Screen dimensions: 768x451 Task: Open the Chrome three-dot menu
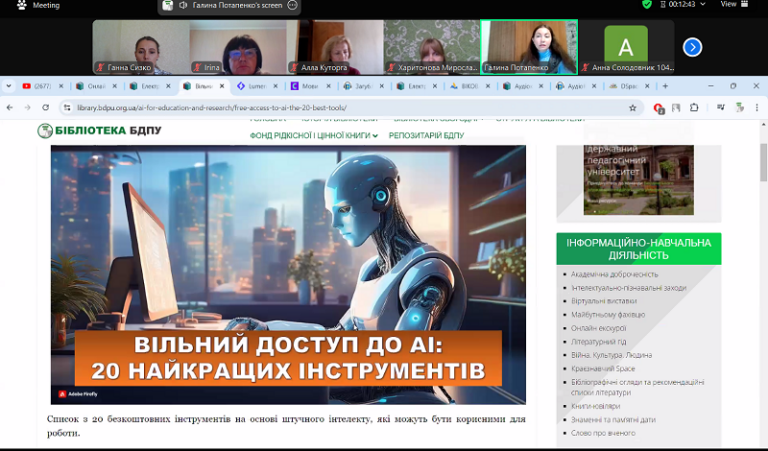(757, 108)
